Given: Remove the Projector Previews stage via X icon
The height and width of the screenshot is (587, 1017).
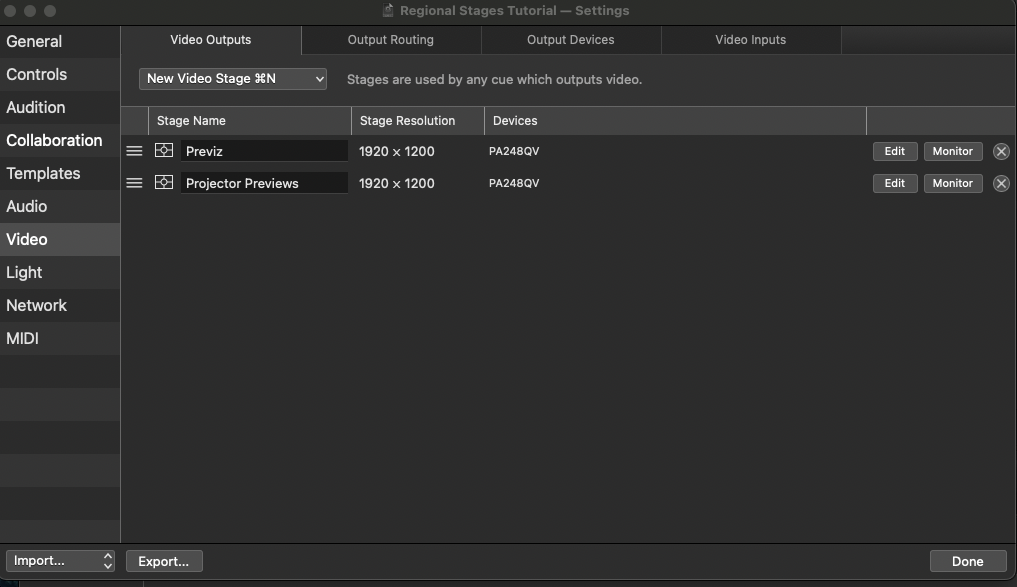Looking at the screenshot, I should point(1001,184).
